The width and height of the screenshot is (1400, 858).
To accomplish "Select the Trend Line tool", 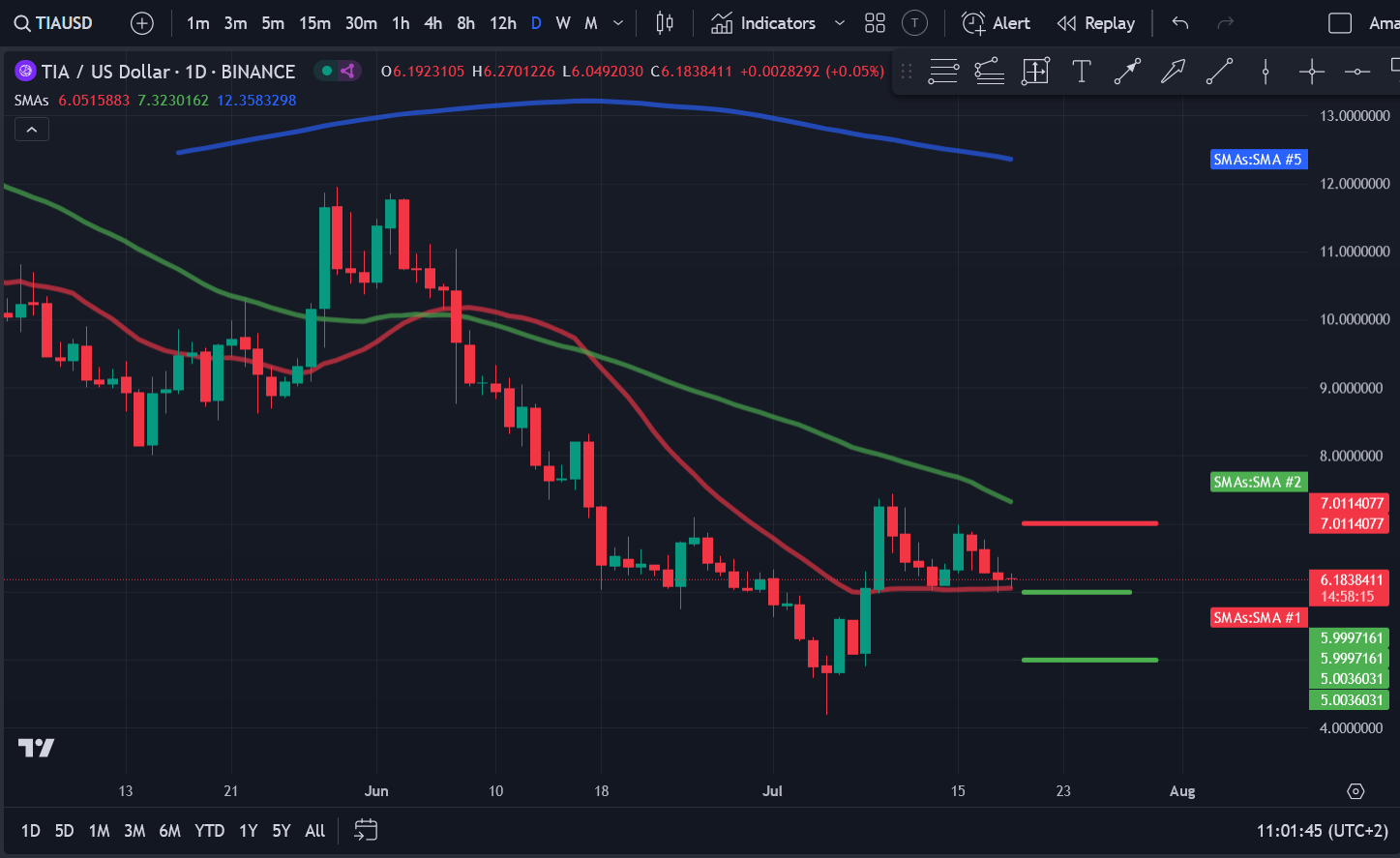I will (1219, 71).
